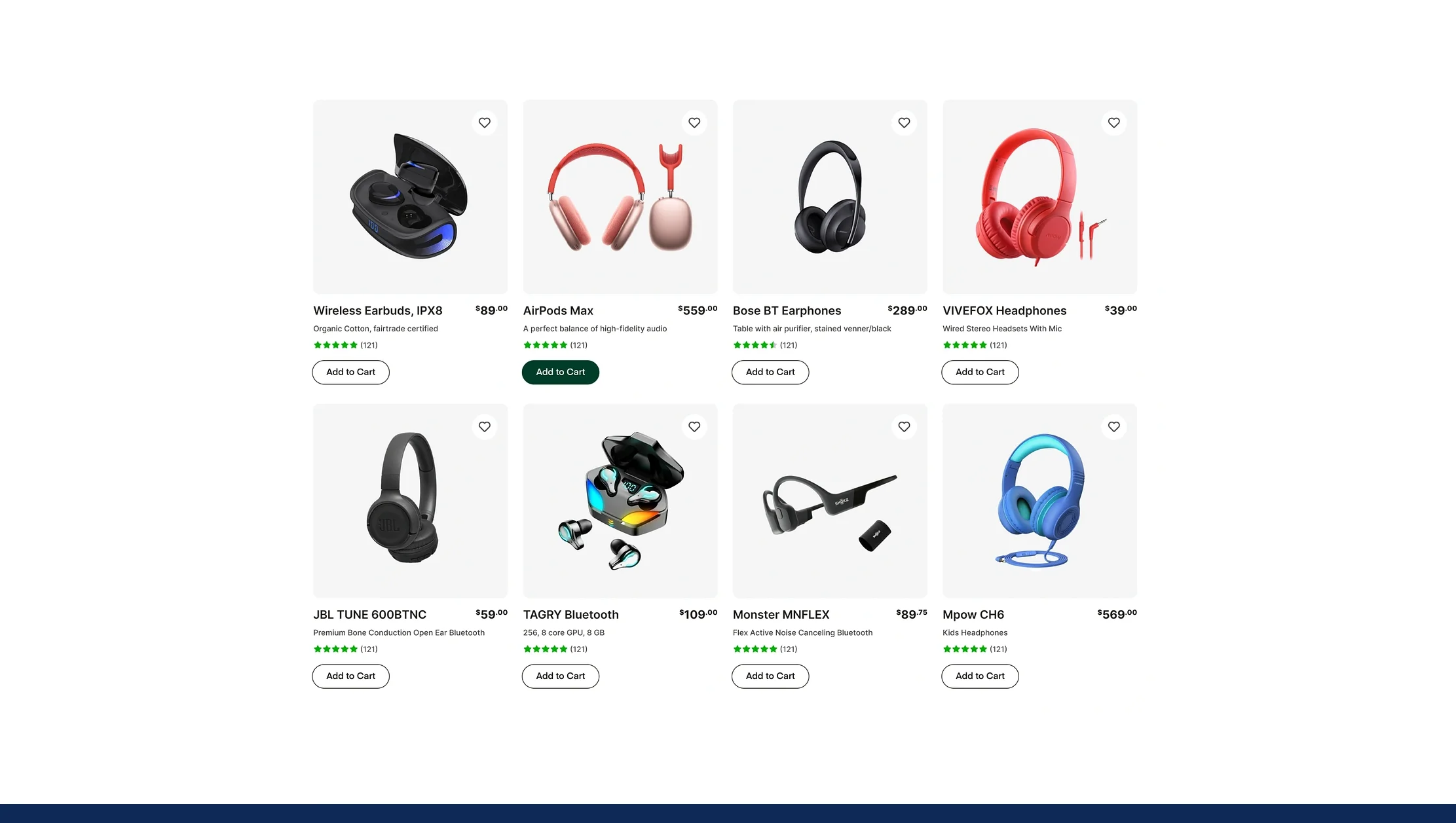
Task: Toggle wishlist heart on JBL TUNE 600BTNC
Action: point(484,427)
